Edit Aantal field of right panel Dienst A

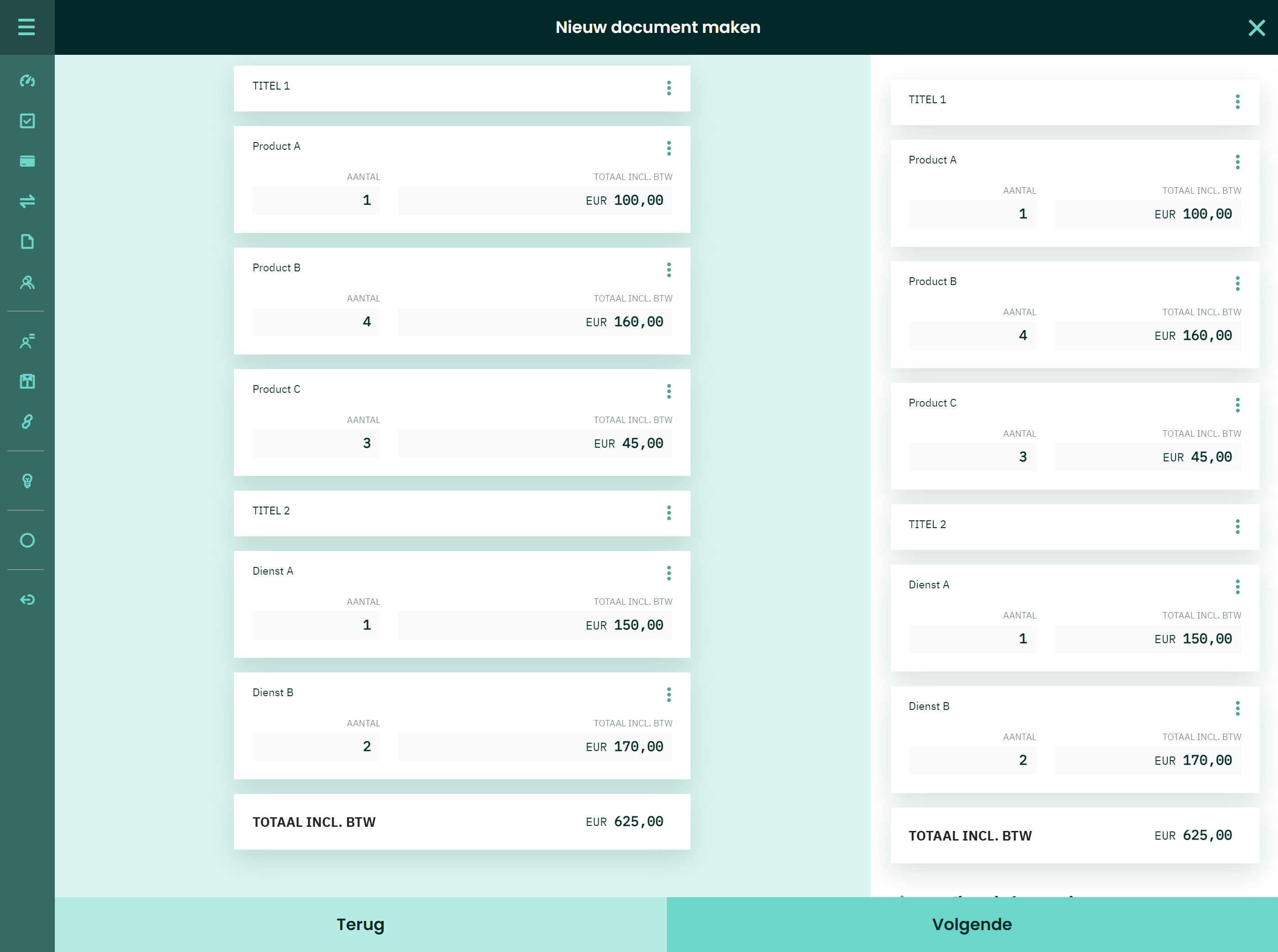(972, 639)
